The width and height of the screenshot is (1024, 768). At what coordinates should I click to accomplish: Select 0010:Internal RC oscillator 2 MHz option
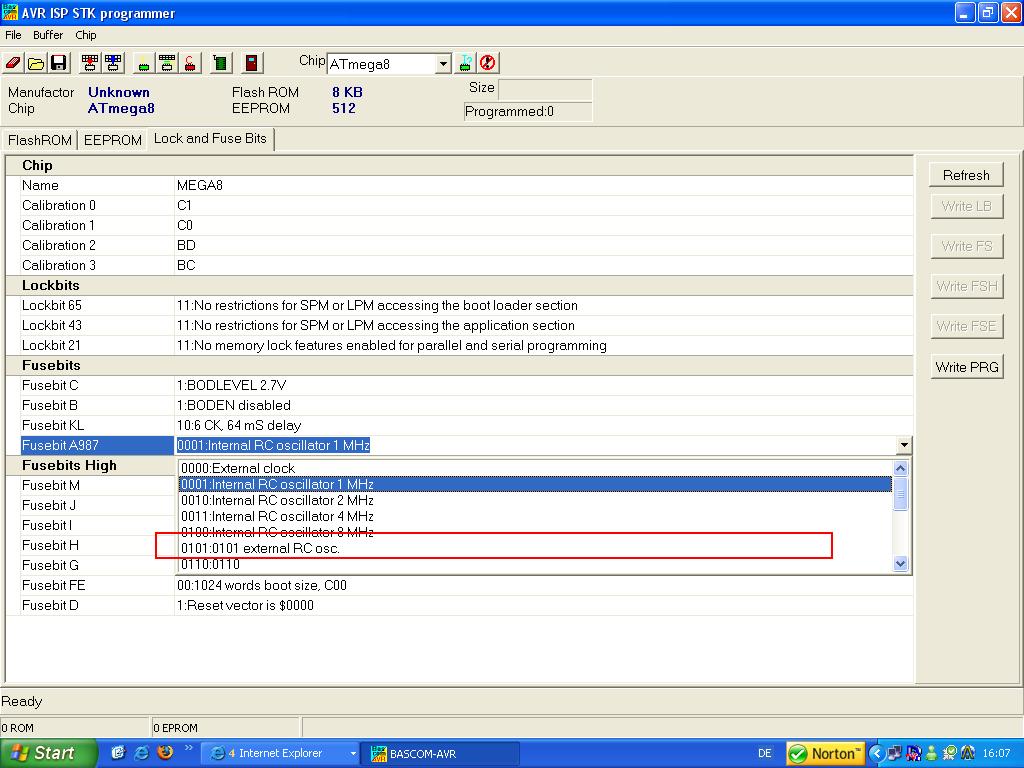tap(535, 500)
